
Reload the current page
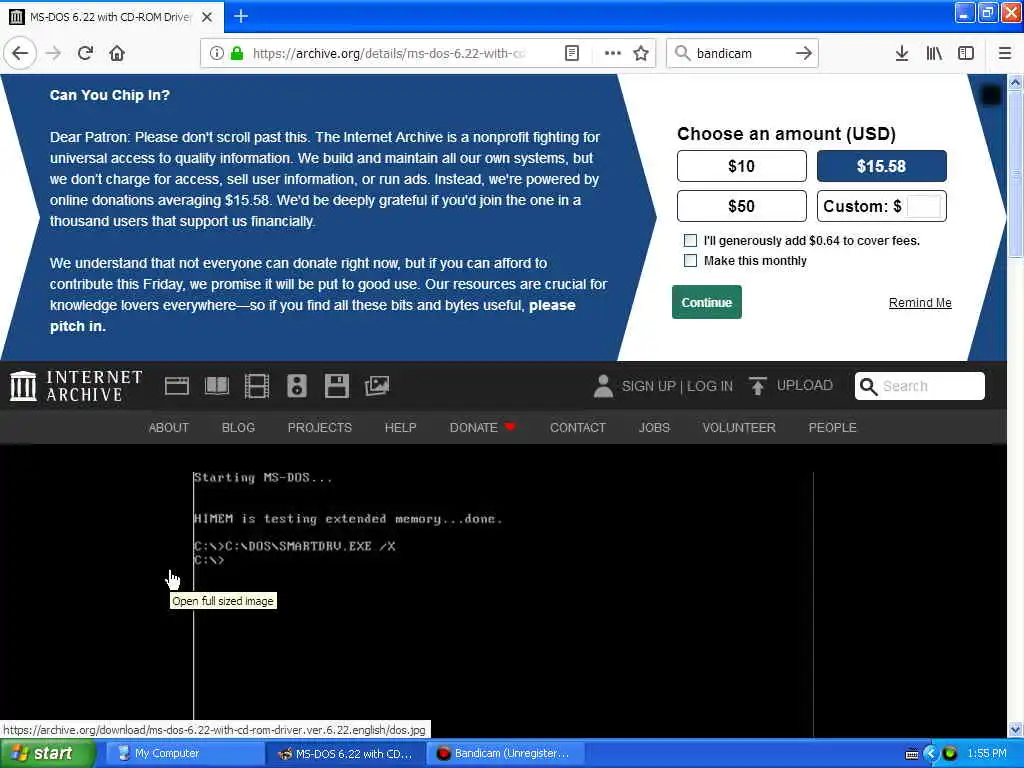click(85, 53)
